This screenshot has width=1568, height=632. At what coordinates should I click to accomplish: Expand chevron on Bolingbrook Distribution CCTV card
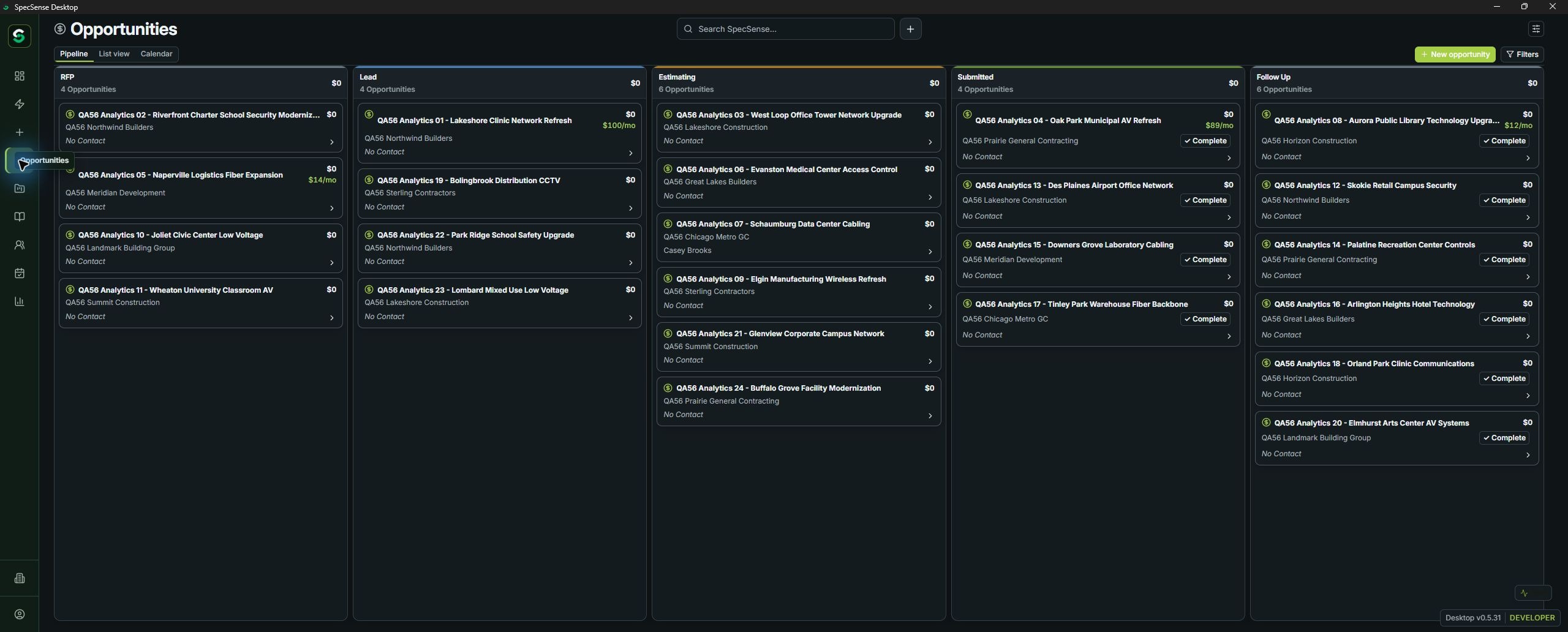(630, 208)
